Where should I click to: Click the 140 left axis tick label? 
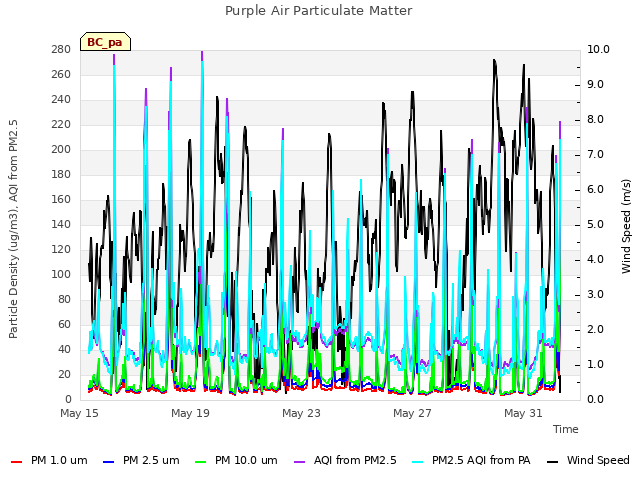point(61,224)
